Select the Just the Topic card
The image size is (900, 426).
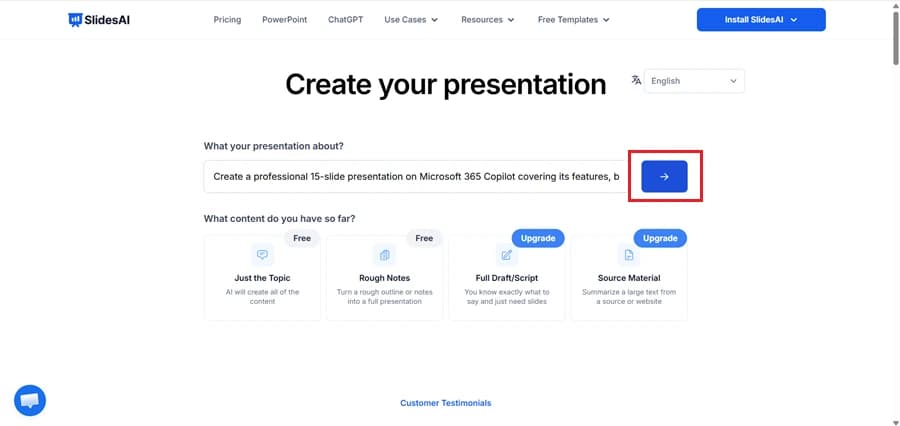coord(262,277)
